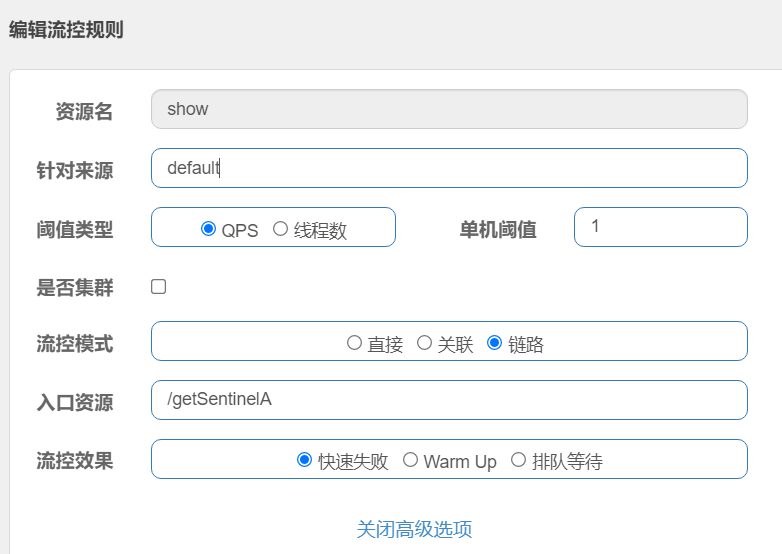Toggle the 是否集群 checkbox

tap(159, 287)
